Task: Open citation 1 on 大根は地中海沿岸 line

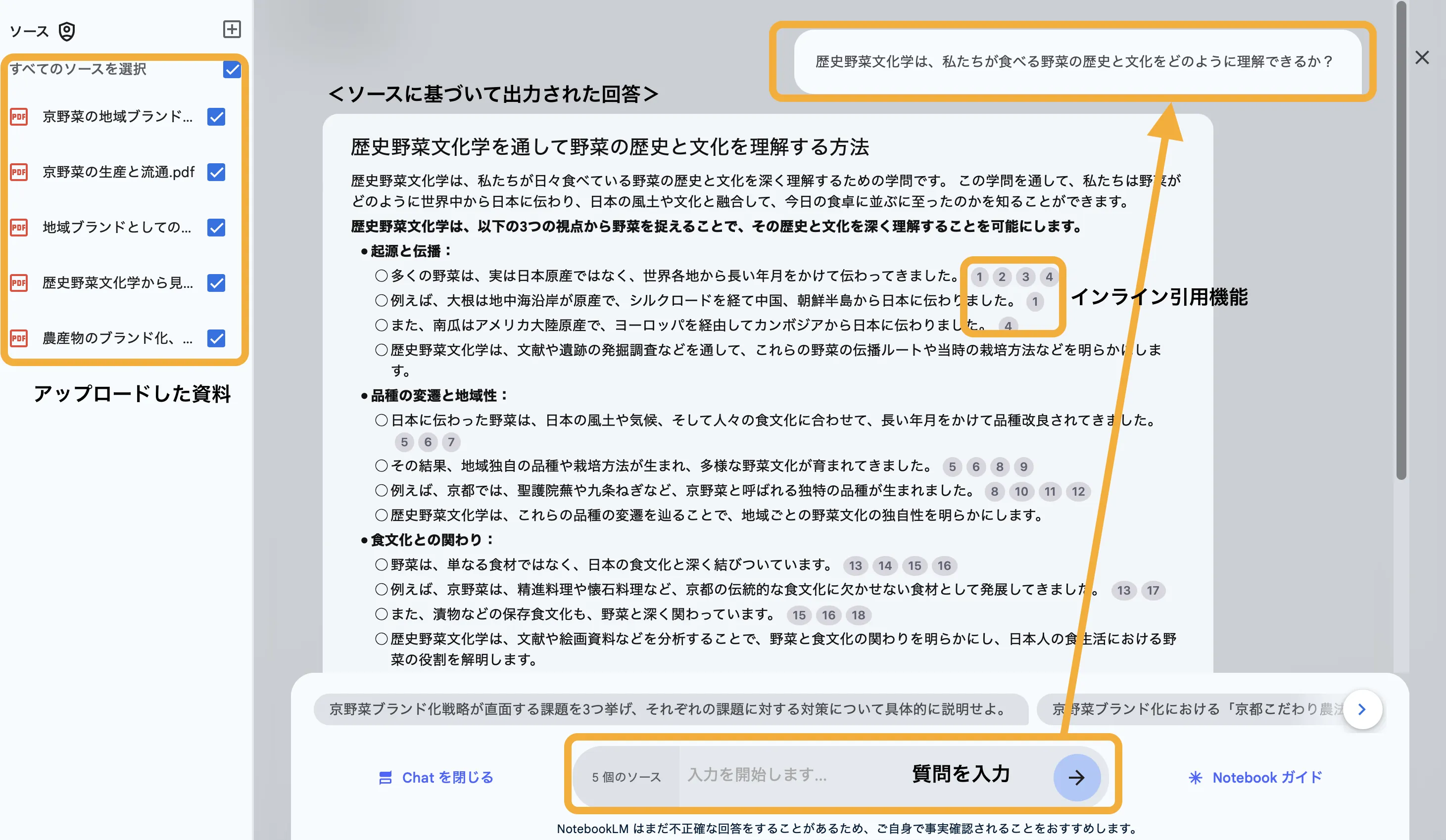Action: coord(1035,302)
